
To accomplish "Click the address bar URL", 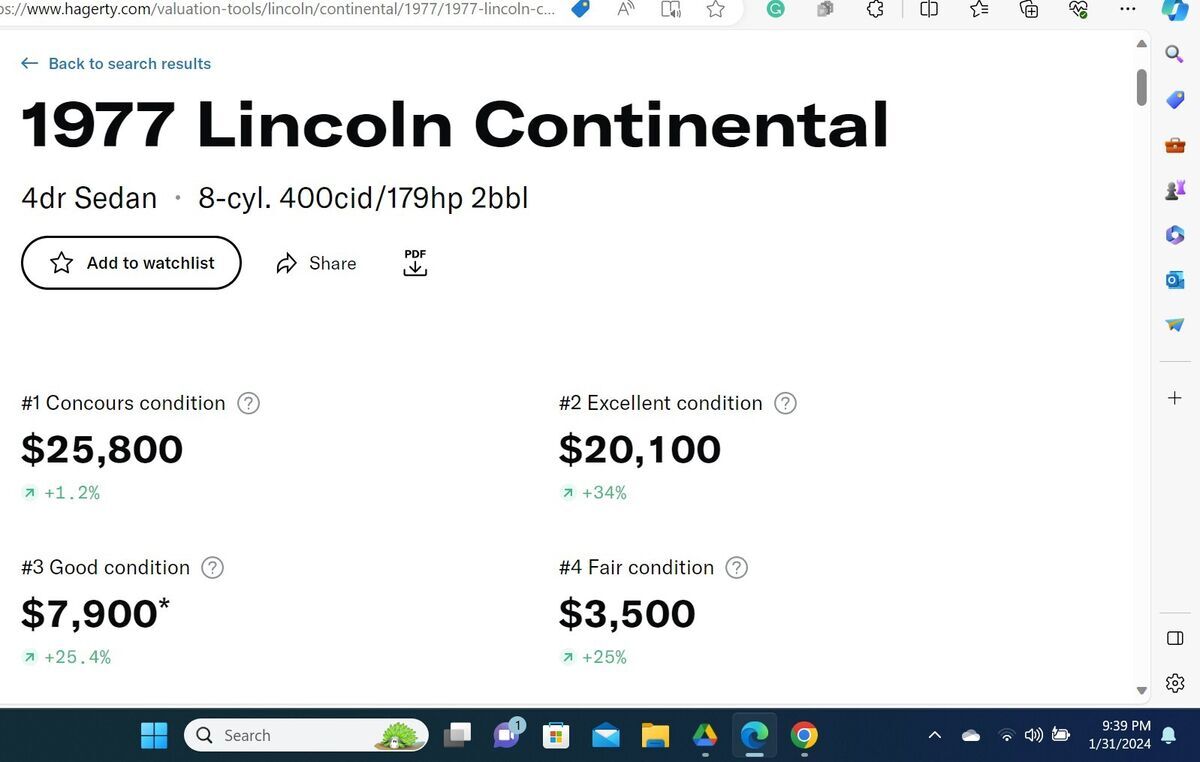I will tap(280, 10).
